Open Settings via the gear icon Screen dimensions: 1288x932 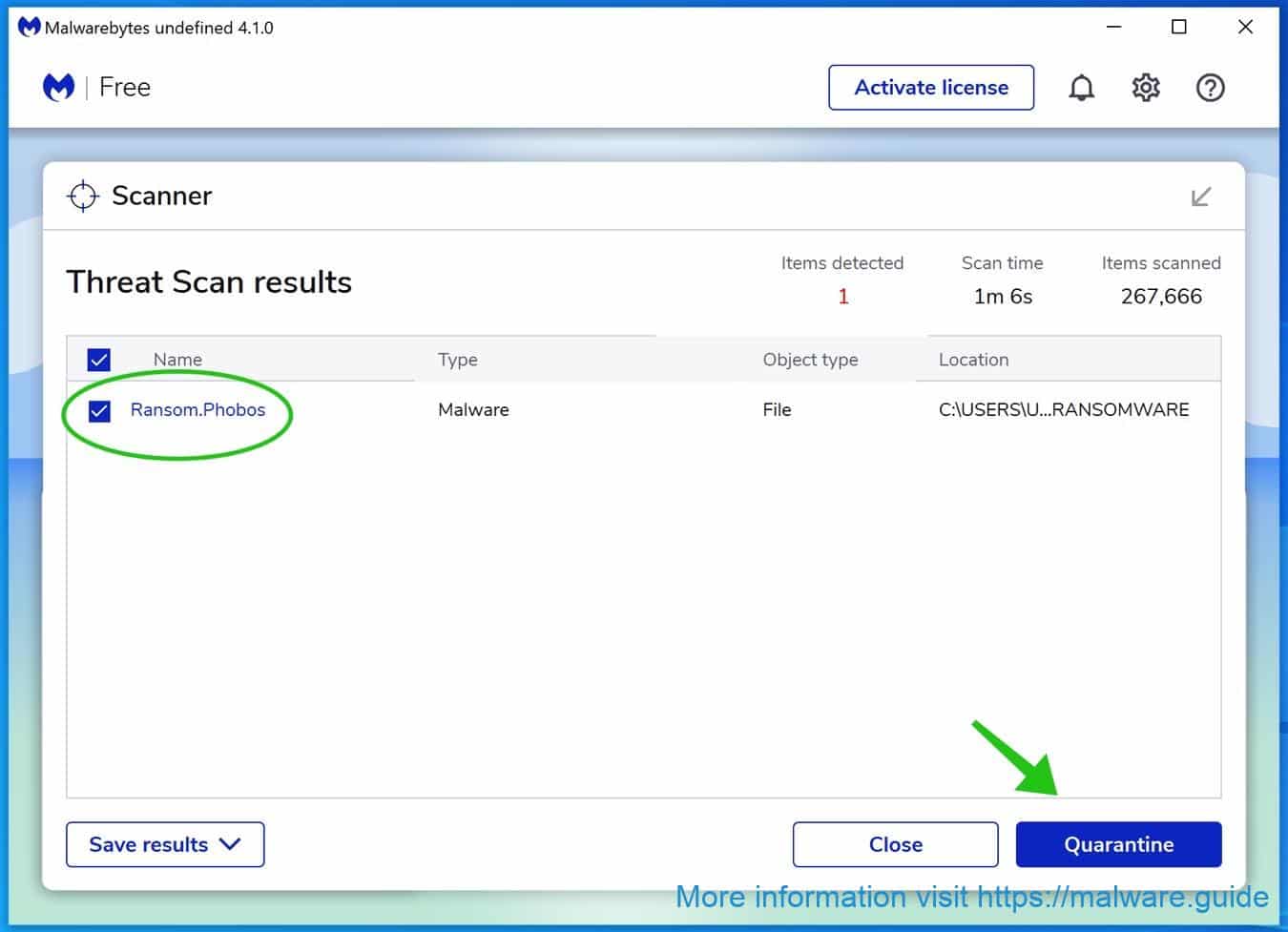pyautogui.click(x=1146, y=88)
